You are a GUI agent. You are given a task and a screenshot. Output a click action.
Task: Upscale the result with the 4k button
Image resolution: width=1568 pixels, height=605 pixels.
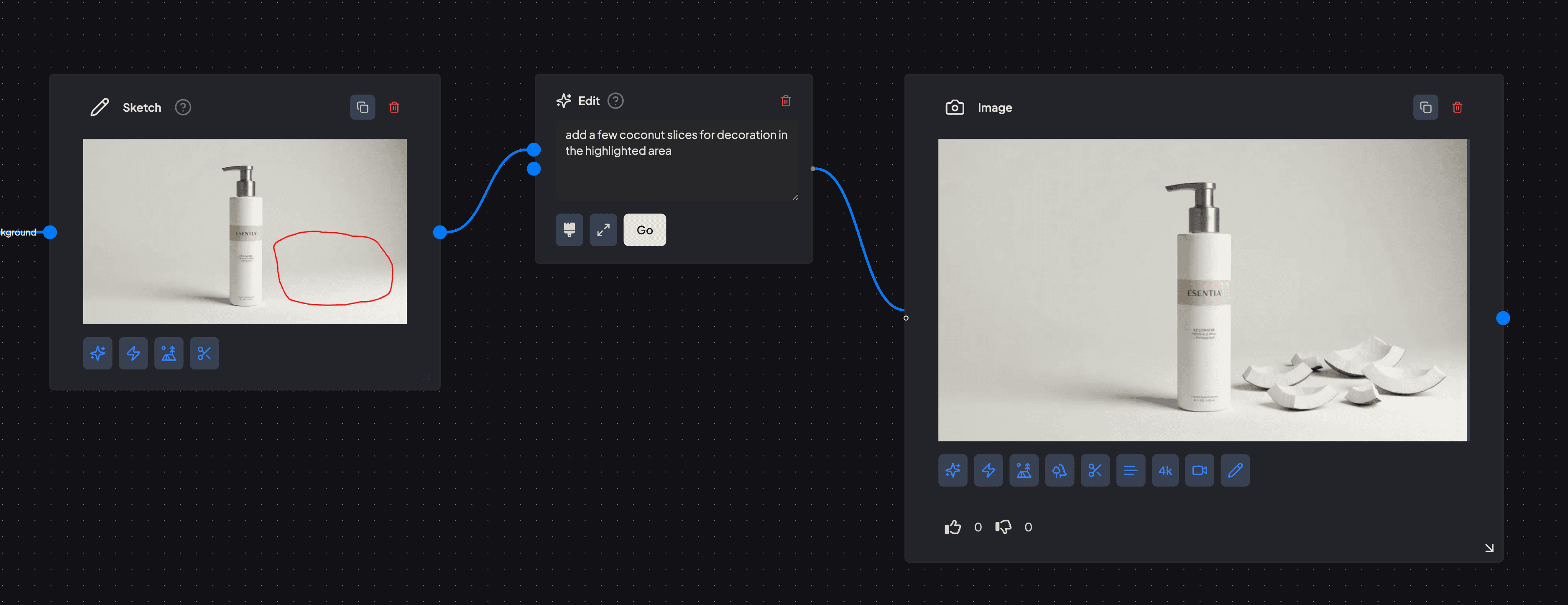click(x=1165, y=470)
